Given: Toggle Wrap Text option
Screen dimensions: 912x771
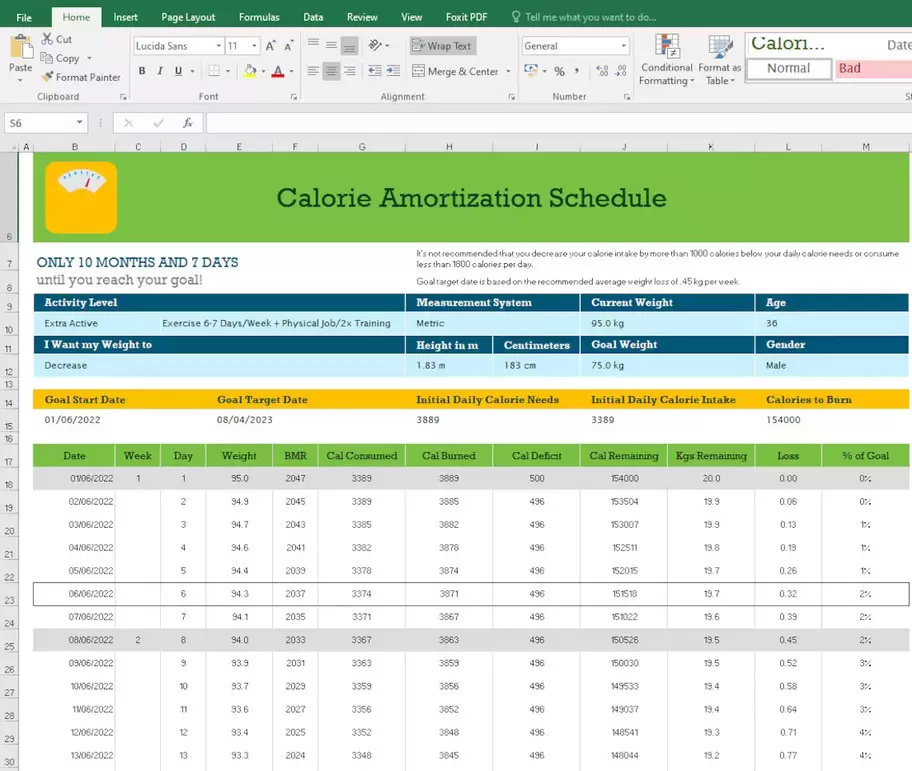Looking at the screenshot, I should tap(442, 46).
